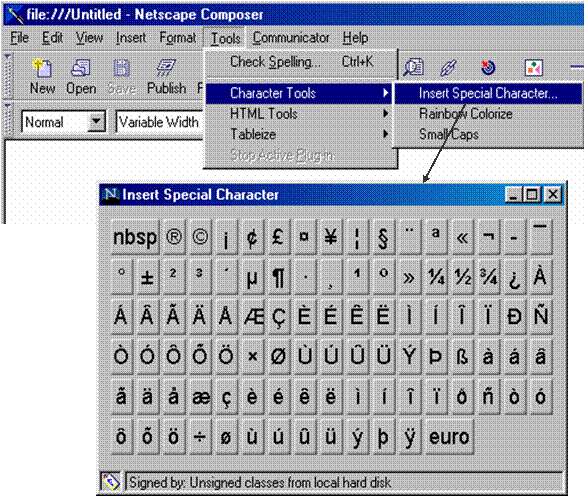Choose Small Caps submenu entry

[488, 134]
